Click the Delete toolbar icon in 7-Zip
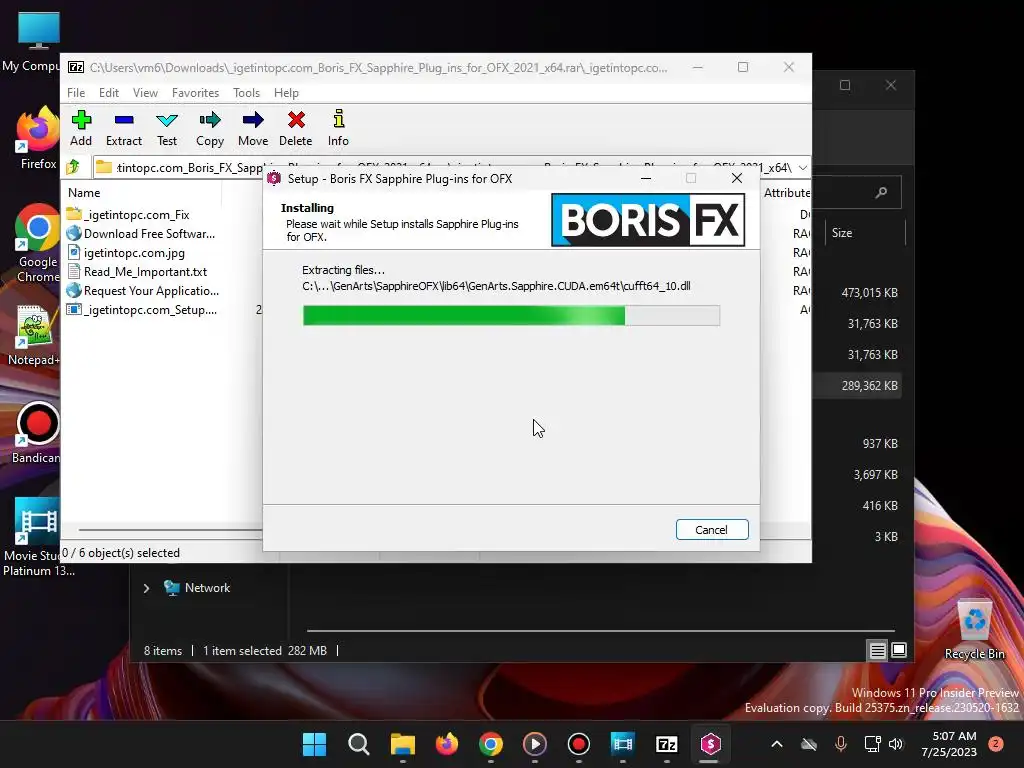The width and height of the screenshot is (1024, 768). (x=296, y=128)
